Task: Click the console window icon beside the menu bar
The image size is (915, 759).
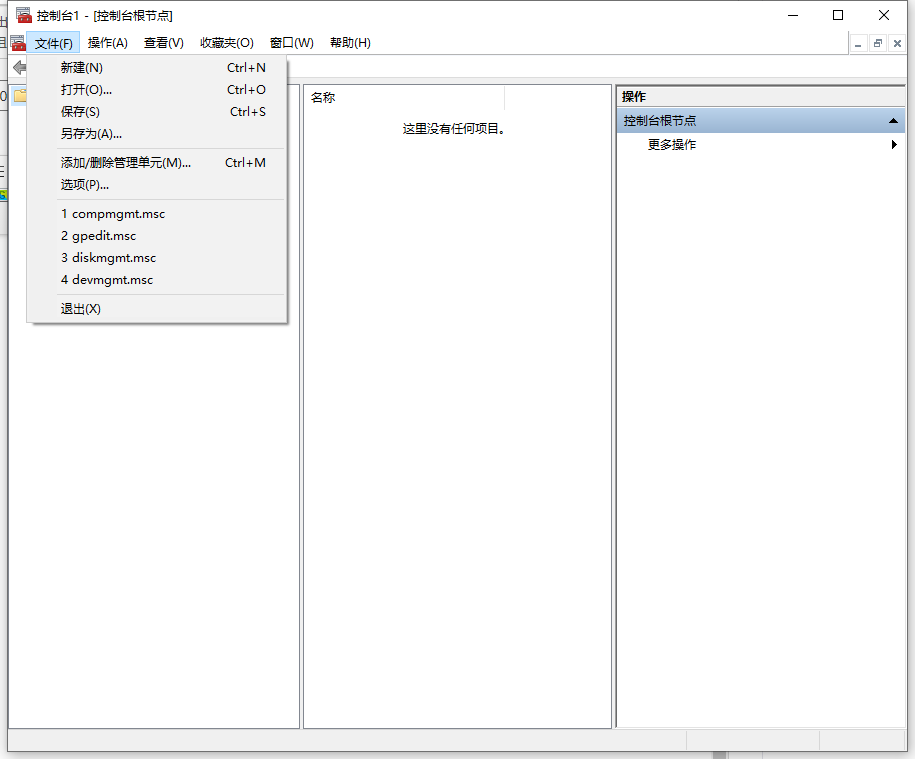Action: click(x=18, y=43)
